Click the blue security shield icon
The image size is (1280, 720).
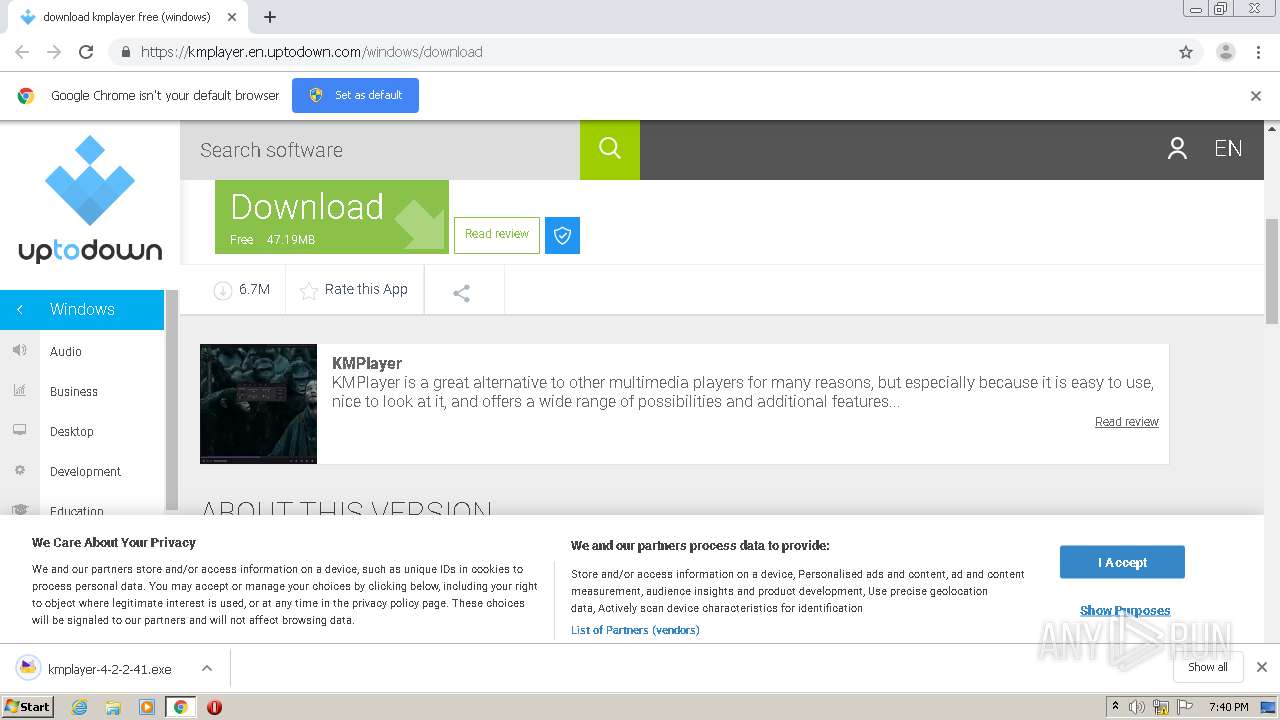tap(562, 235)
